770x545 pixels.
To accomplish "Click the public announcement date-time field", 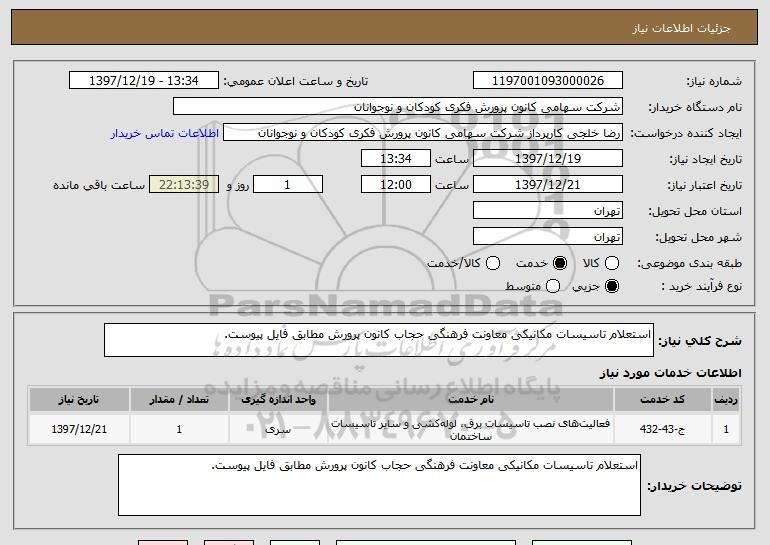I will (x=144, y=81).
